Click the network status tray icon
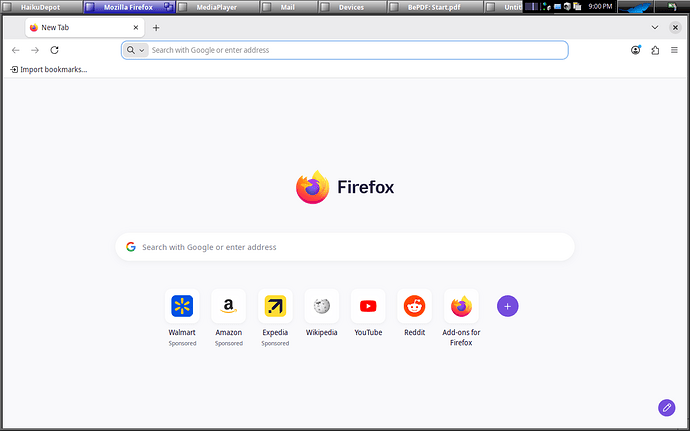Viewport: 690px width, 431px height. click(x=546, y=7)
